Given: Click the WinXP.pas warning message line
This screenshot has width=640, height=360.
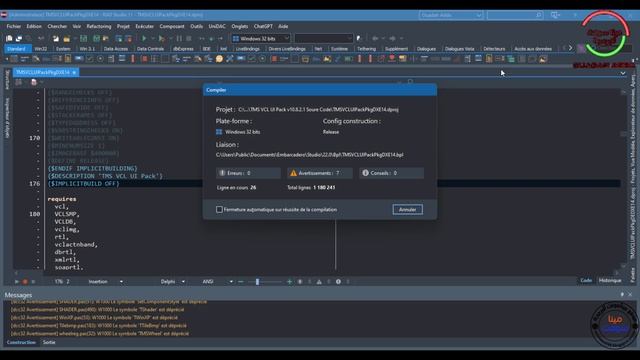Looking at the screenshot, I should point(94,318).
